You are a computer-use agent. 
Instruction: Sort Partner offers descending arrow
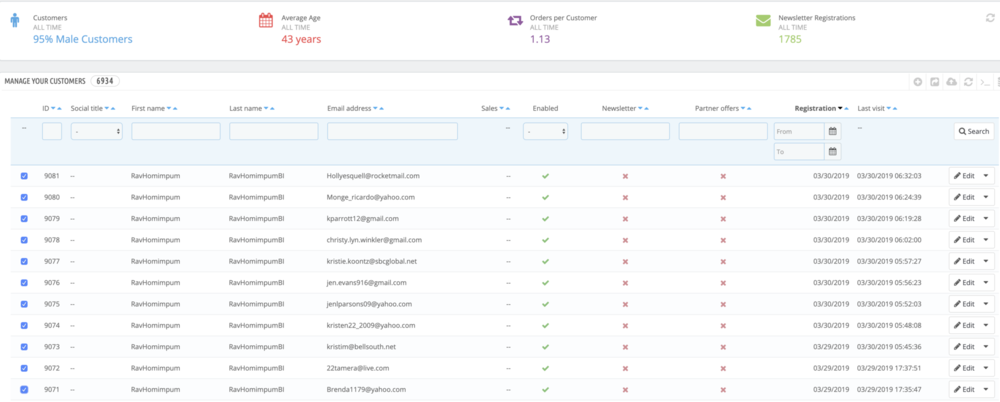[x=742, y=109]
